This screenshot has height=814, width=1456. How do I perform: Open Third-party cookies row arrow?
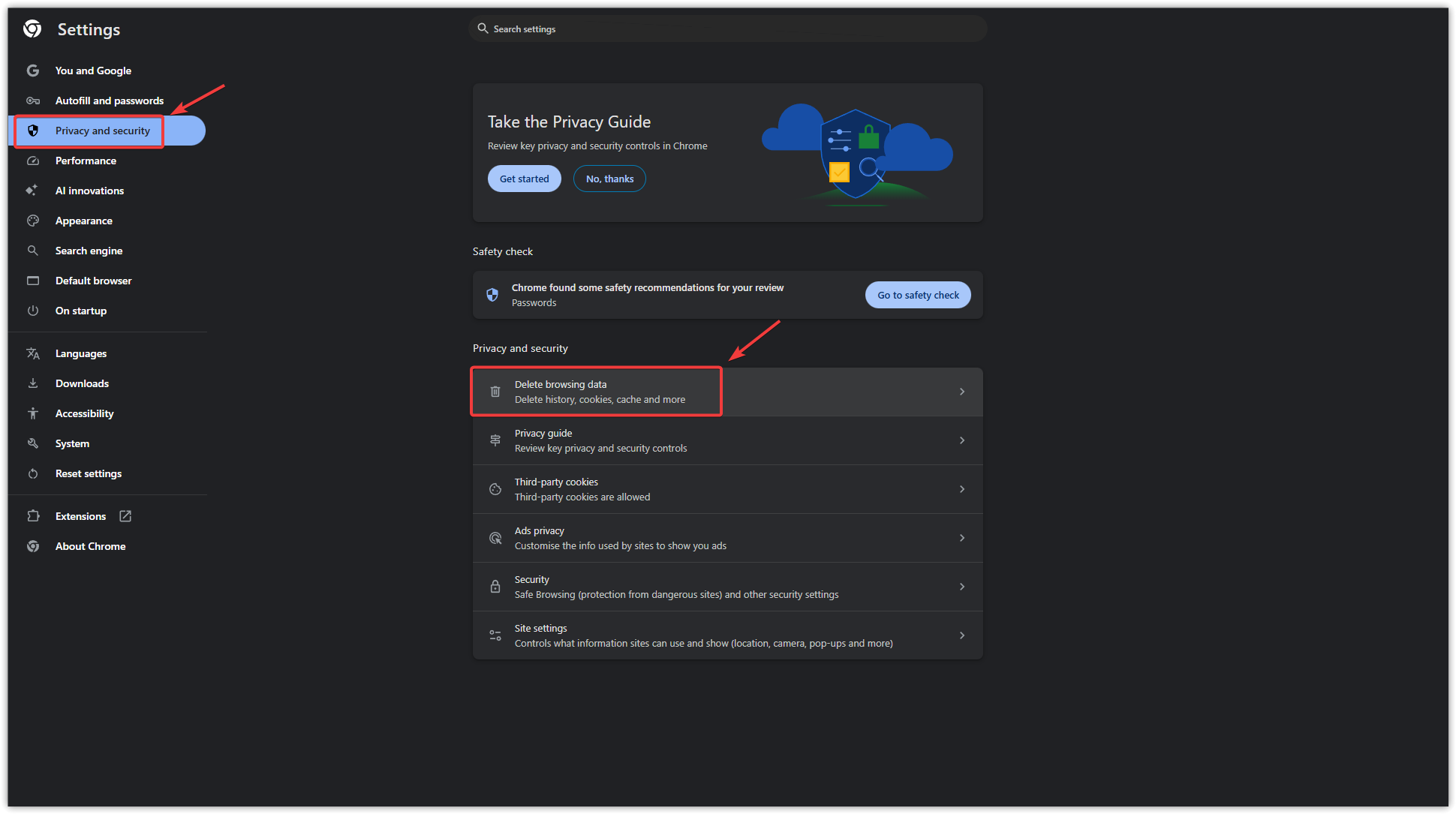pyautogui.click(x=962, y=489)
